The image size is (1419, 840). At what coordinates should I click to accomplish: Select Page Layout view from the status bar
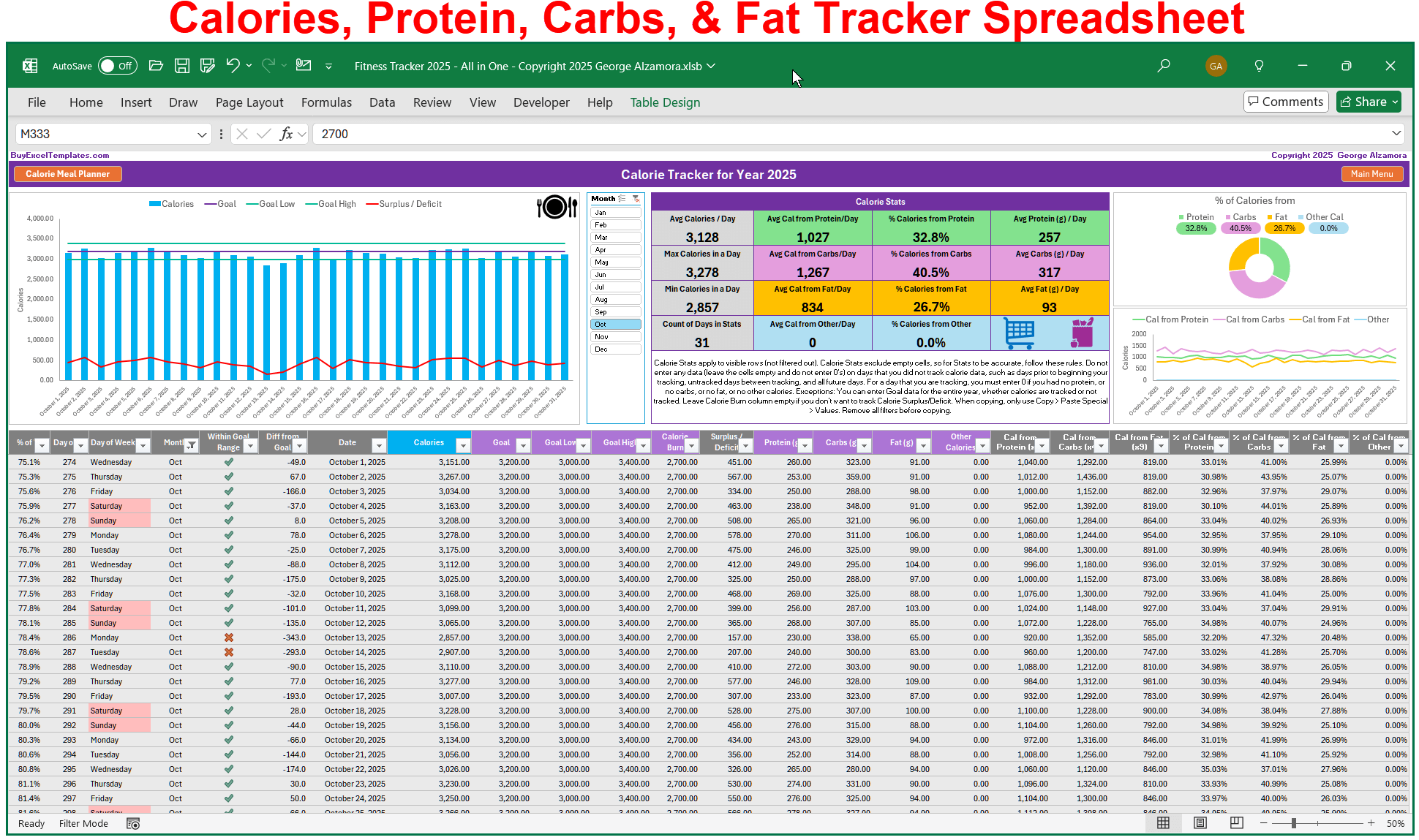1200,823
